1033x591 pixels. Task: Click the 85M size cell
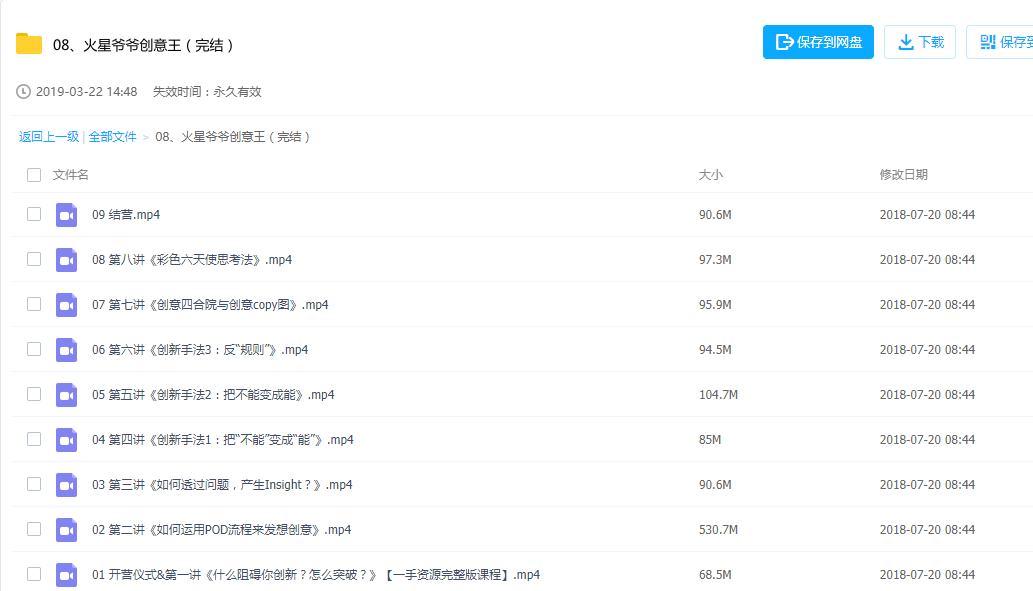coord(710,439)
